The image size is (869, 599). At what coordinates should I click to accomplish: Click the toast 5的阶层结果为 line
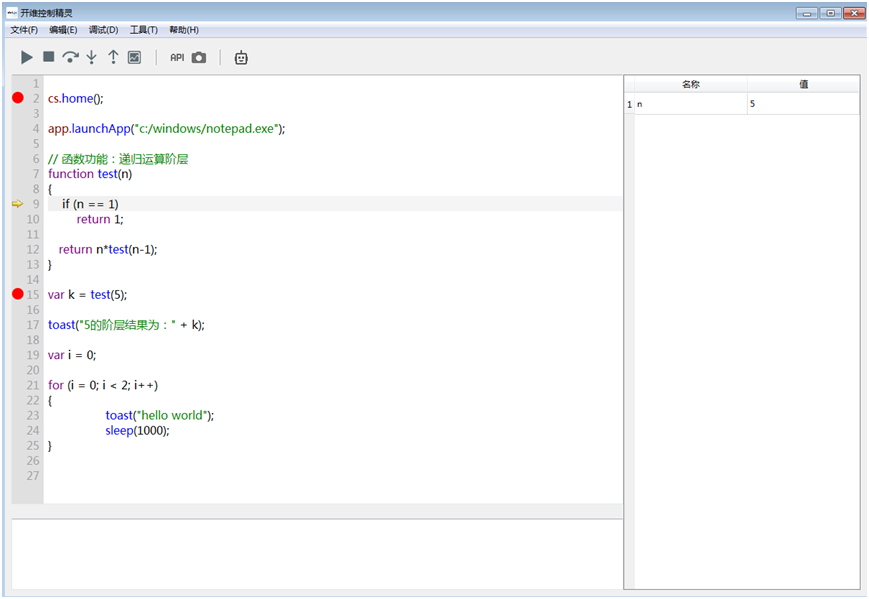click(x=126, y=325)
